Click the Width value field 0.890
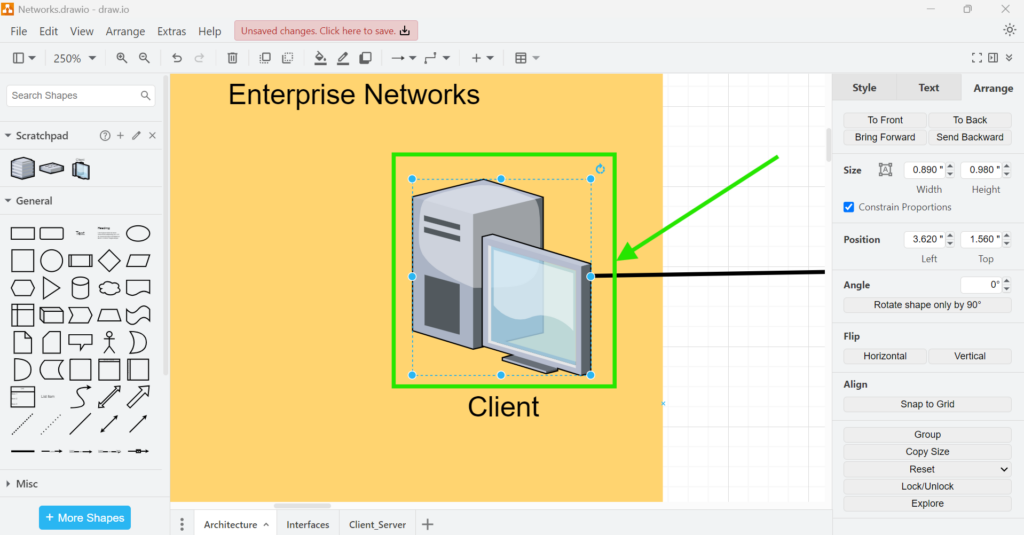Screen dimensions: 1024x535 pos(925,170)
